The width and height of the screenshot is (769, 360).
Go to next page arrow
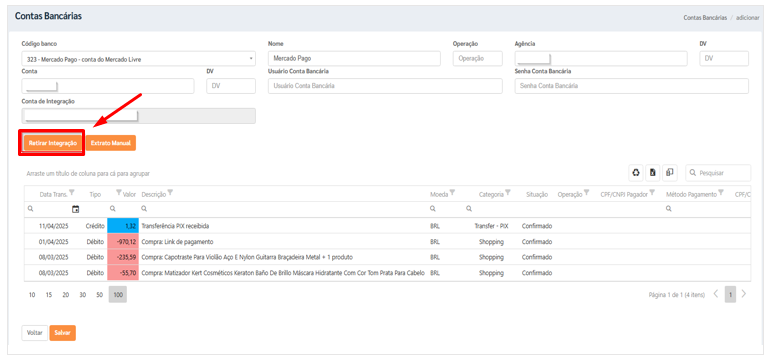[x=744, y=294]
